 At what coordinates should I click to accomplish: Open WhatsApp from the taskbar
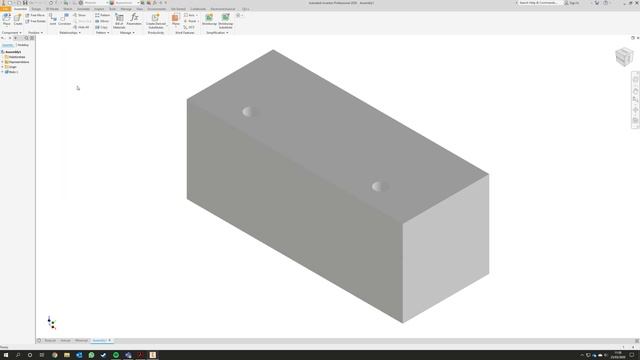coord(91,355)
